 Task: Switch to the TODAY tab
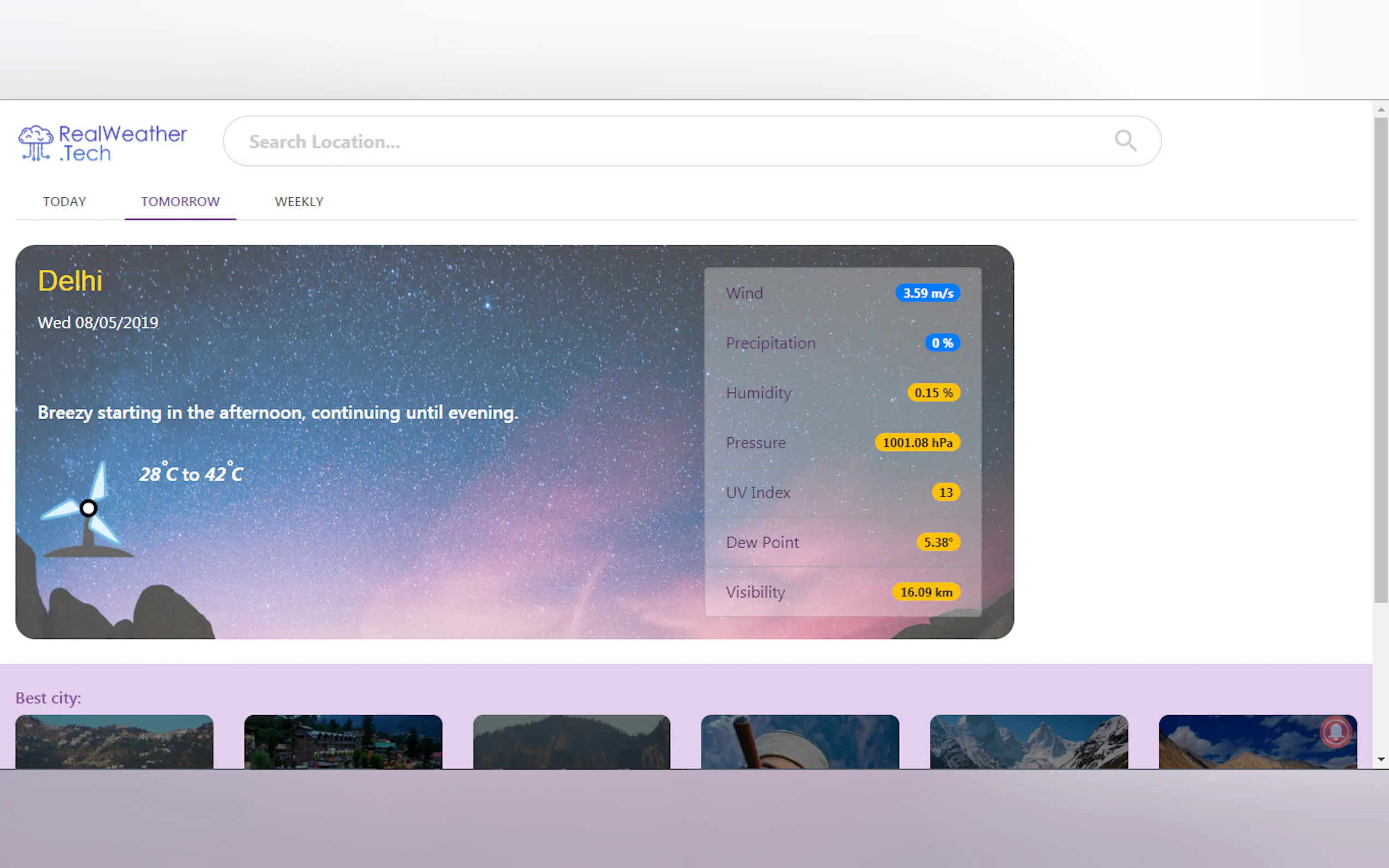pos(65,202)
